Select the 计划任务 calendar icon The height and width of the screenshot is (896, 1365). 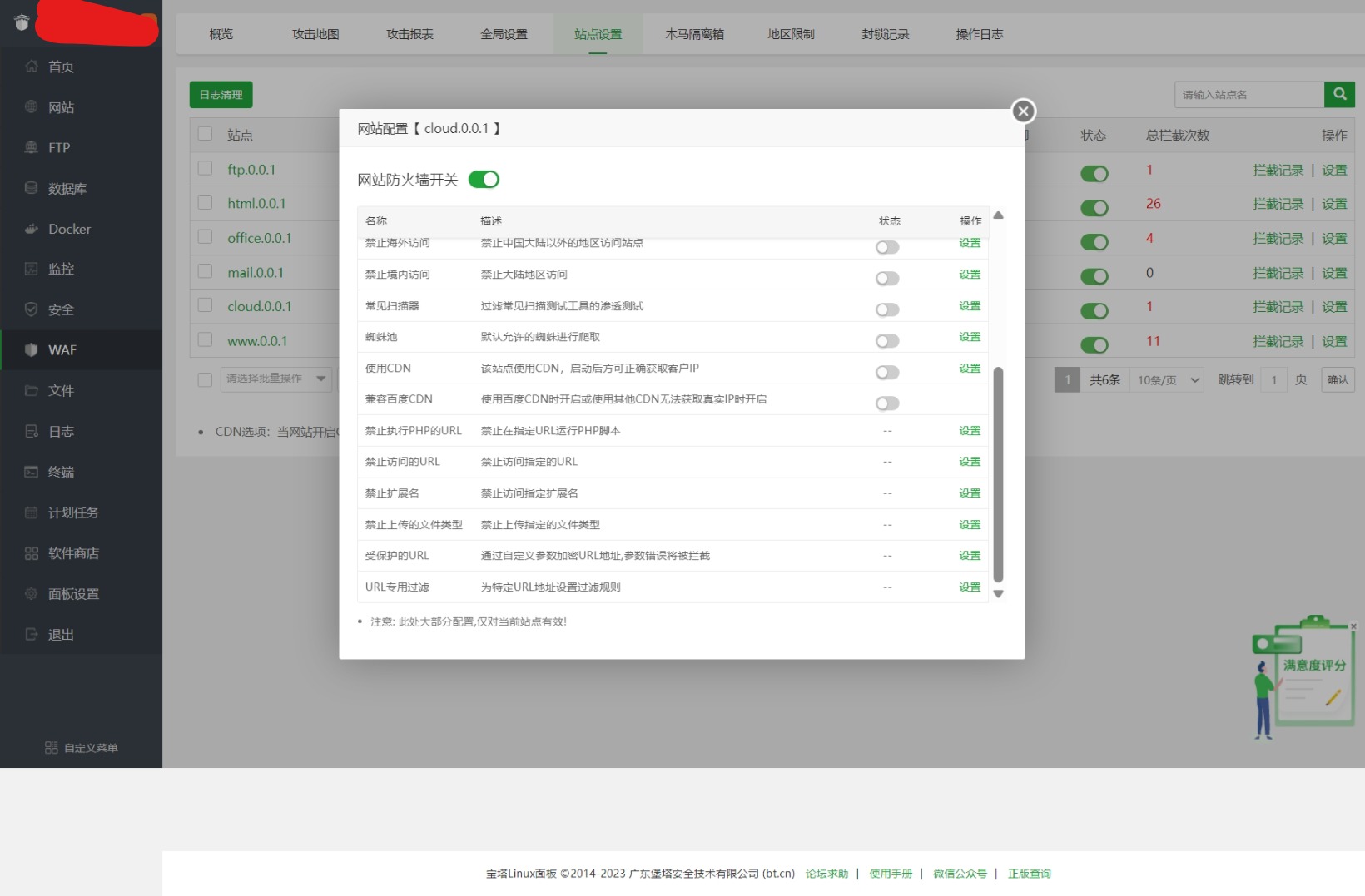(x=32, y=512)
